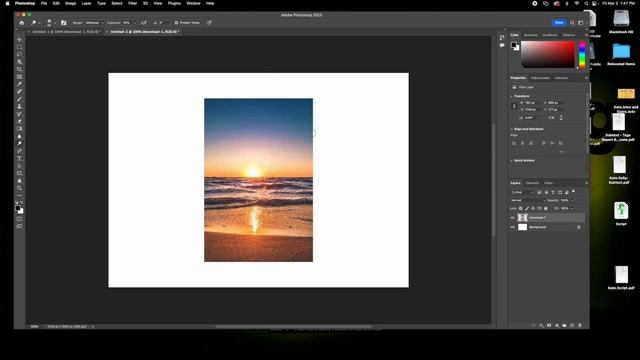The image size is (640, 360).
Task: Select the Rectangular Marquee tool
Action: click(x=20, y=47)
